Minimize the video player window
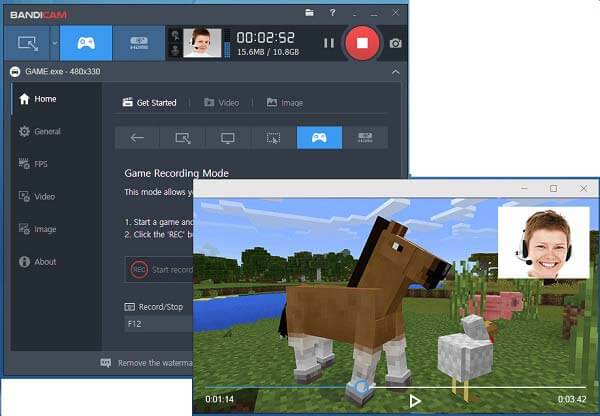Image resolution: width=600 pixels, height=416 pixels. (524, 188)
